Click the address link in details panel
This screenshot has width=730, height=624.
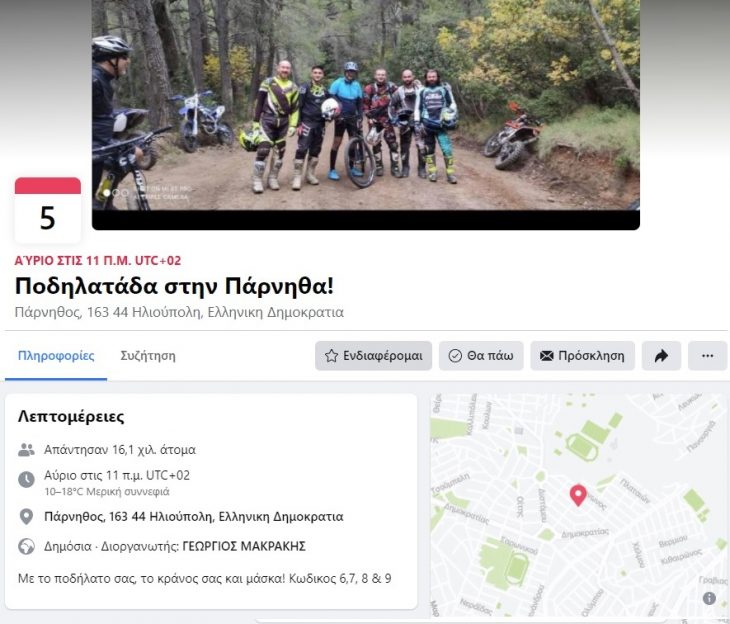coord(194,516)
